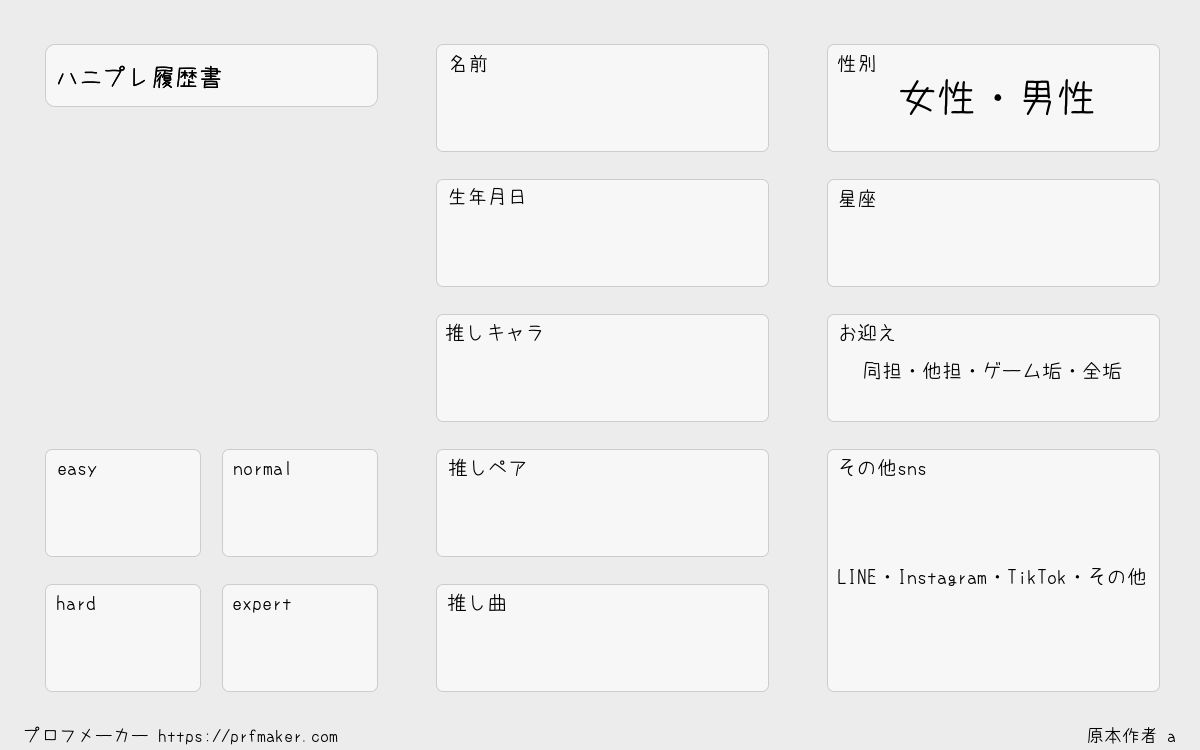Click the easy difficulty box

[x=123, y=503]
